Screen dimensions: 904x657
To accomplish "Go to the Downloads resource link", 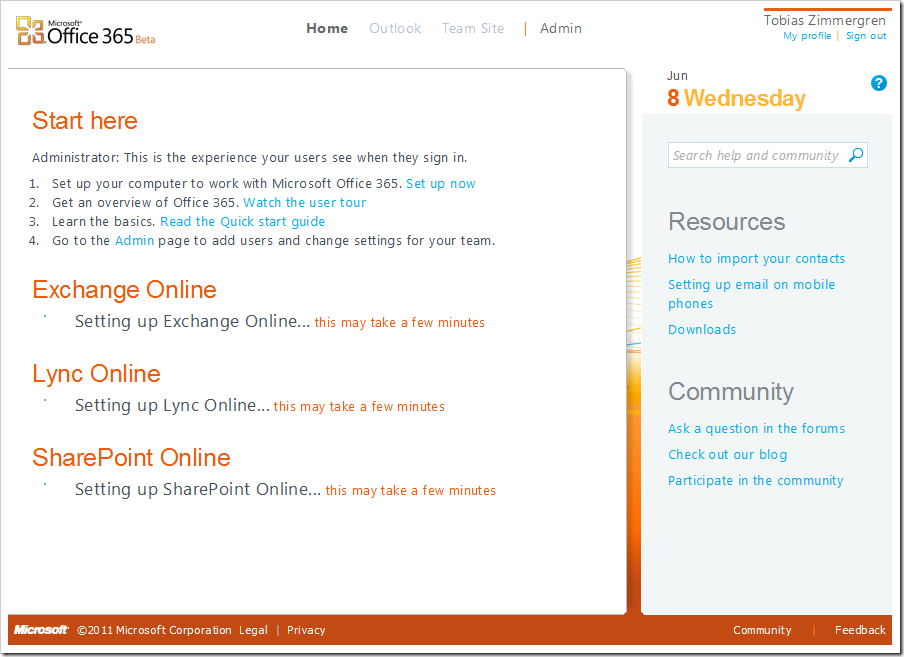I will (702, 330).
